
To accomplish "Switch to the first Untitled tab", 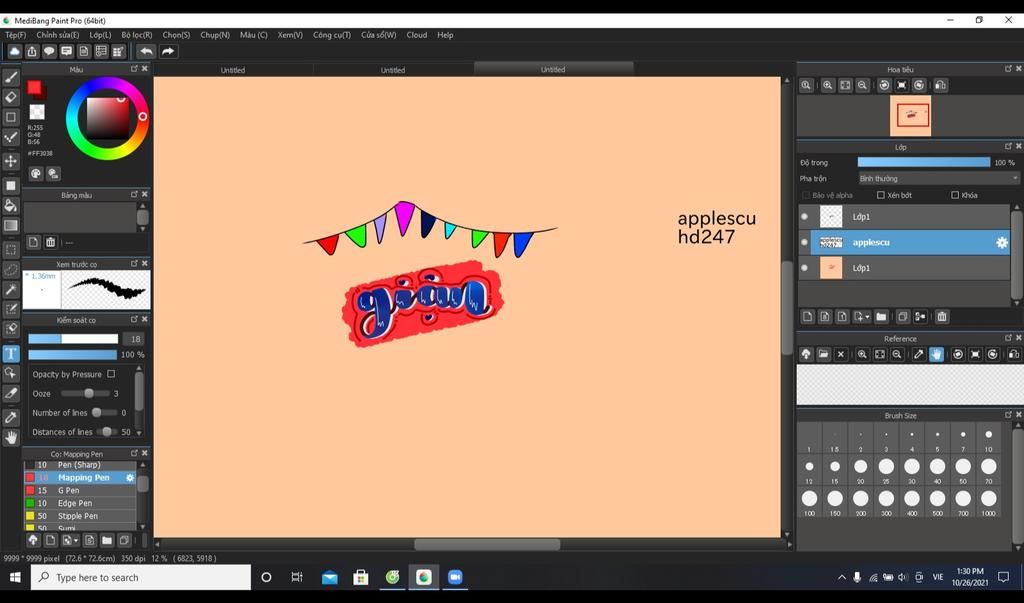I will [233, 70].
